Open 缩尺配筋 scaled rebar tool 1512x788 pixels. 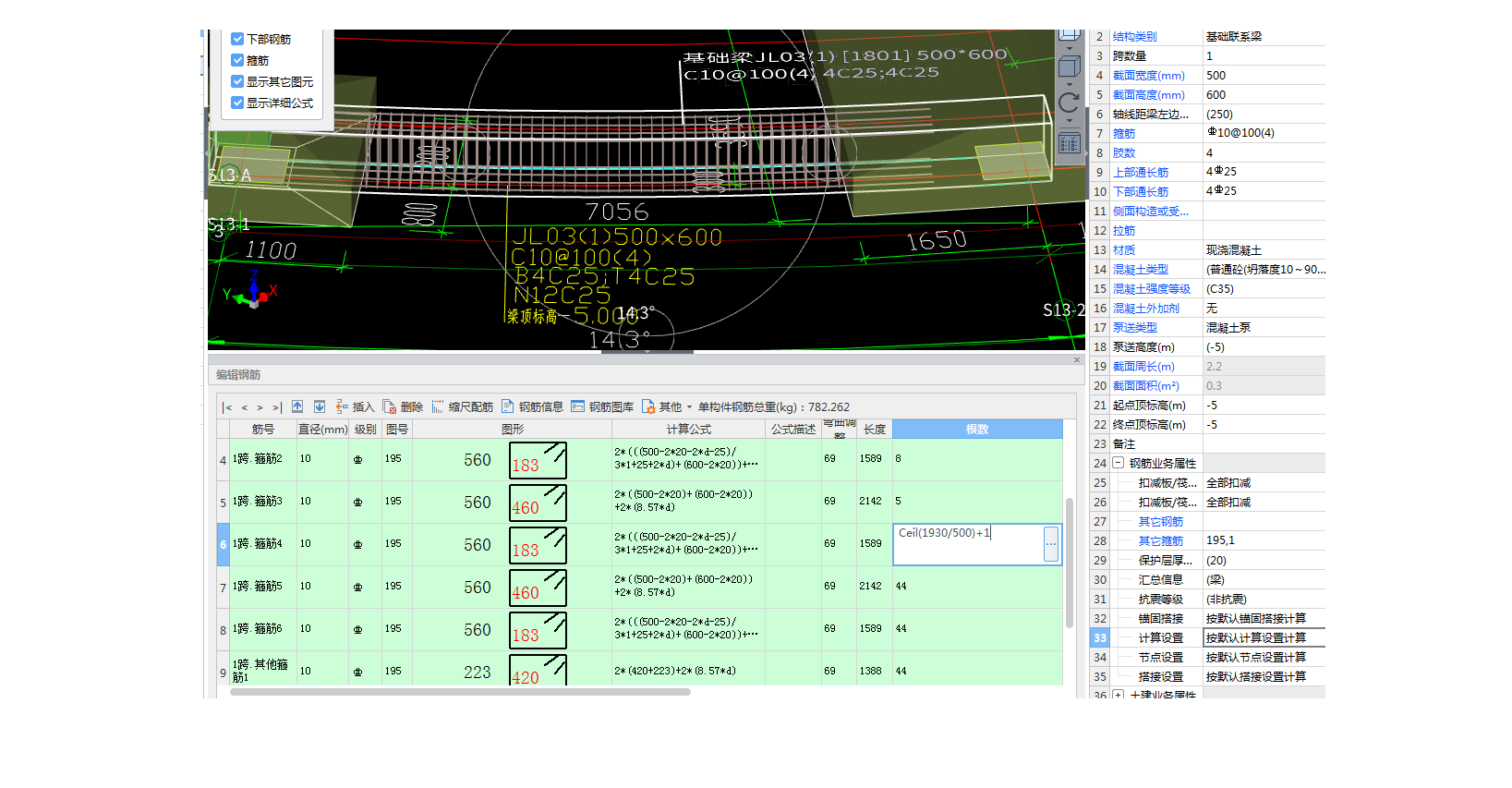point(463,406)
